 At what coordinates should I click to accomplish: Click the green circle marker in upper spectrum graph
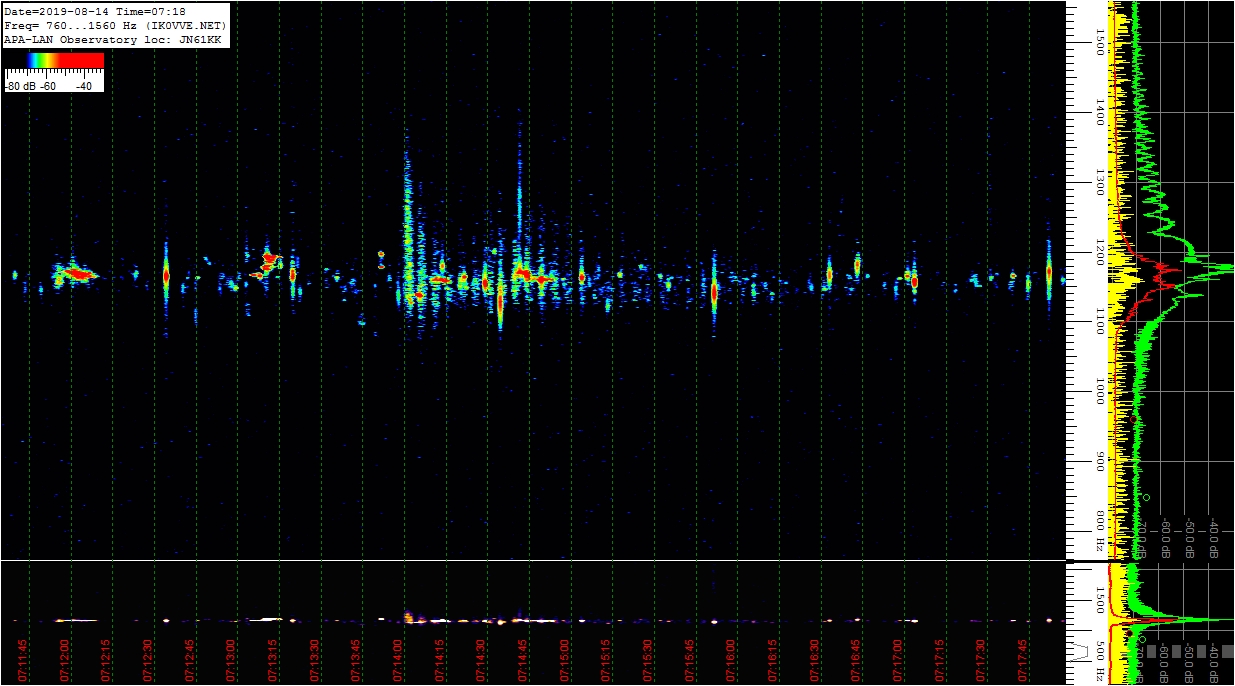pos(1146,497)
